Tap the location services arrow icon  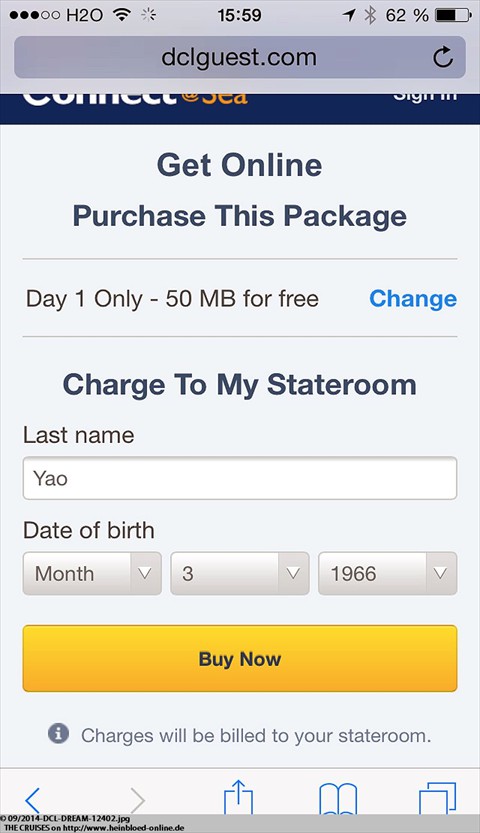(x=349, y=15)
